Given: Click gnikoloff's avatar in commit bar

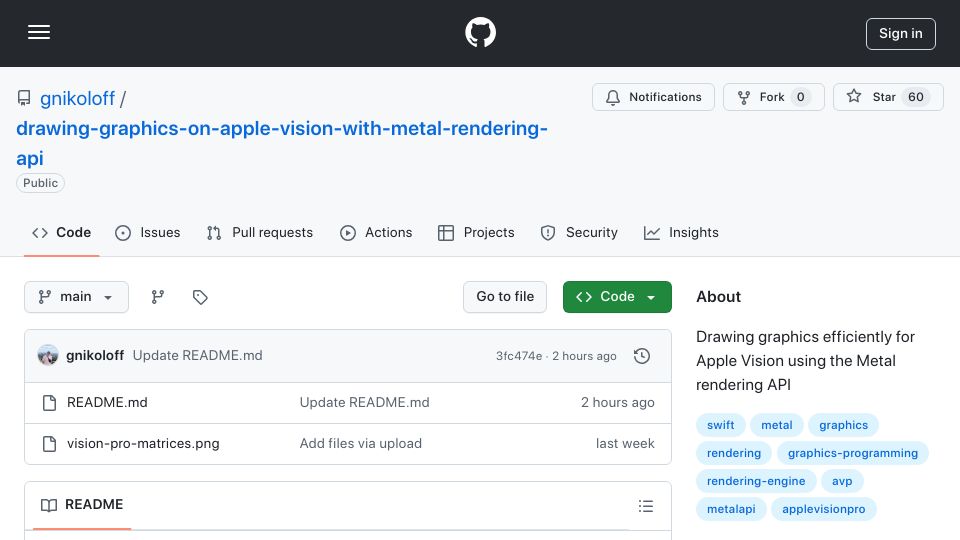Looking at the screenshot, I should coord(48,355).
